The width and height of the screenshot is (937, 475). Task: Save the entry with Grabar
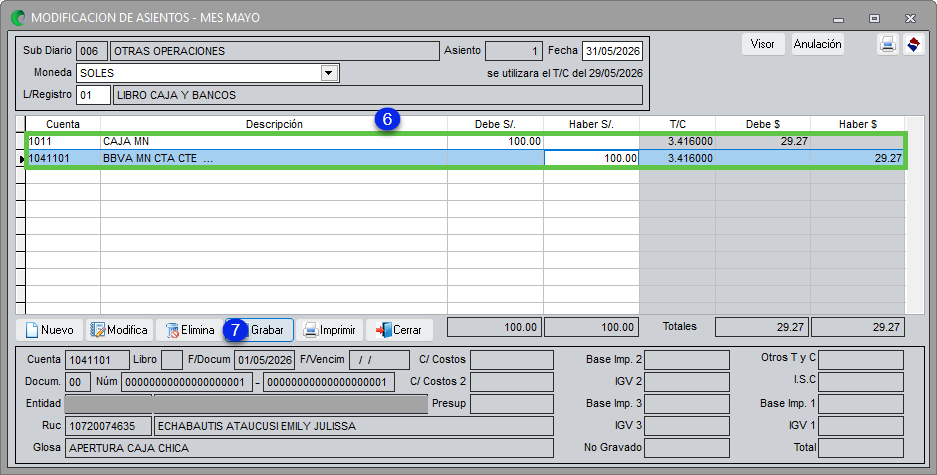(x=259, y=330)
